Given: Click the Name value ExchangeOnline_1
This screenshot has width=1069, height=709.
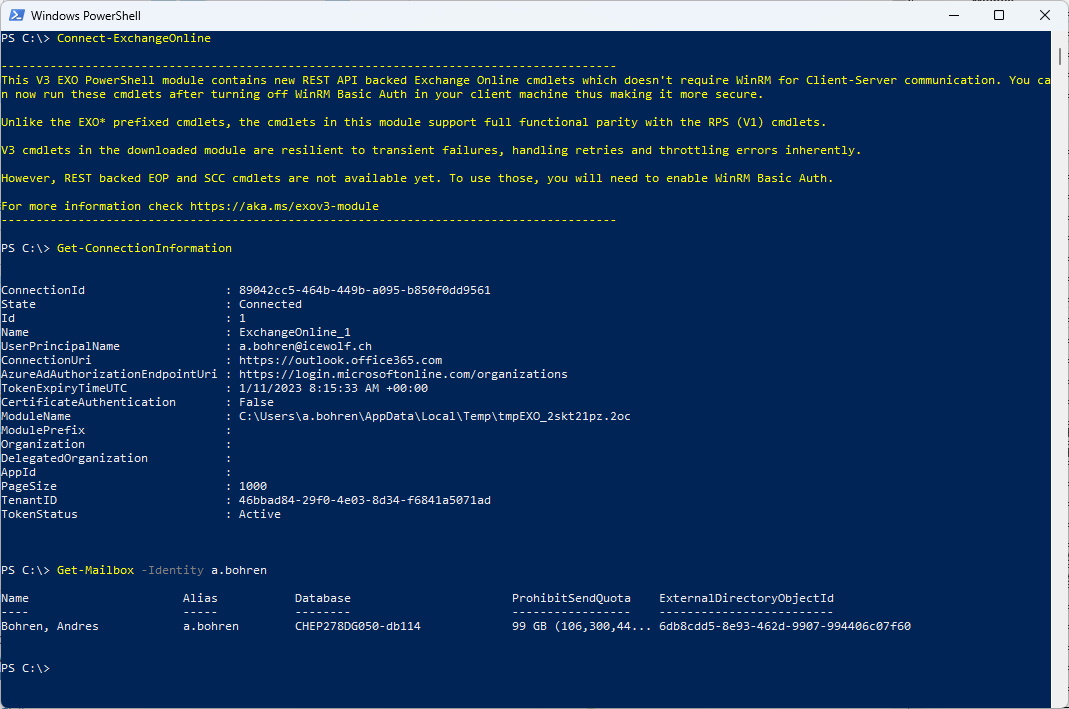Looking at the screenshot, I should point(295,332).
